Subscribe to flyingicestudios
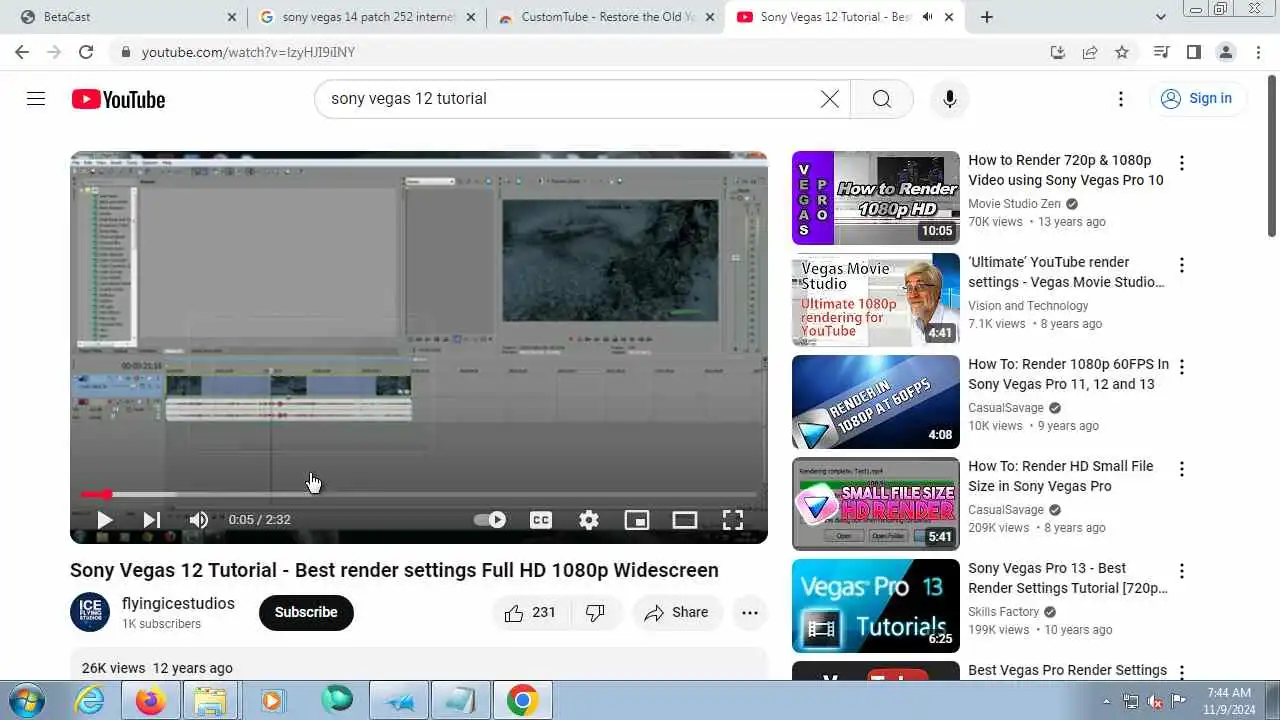Viewport: 1280px width, 720px height. (306, 613)
